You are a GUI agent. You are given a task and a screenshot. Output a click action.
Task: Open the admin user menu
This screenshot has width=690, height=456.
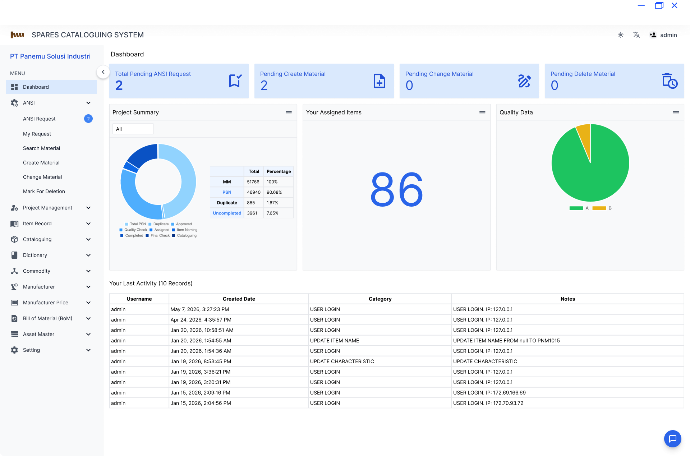point(664,35)
